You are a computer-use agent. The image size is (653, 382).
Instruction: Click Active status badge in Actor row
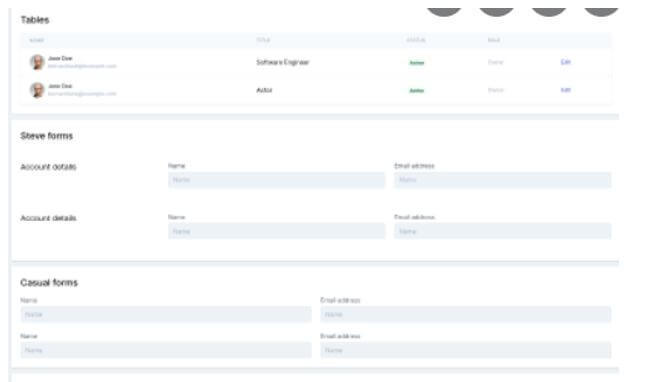click(416, 90)
